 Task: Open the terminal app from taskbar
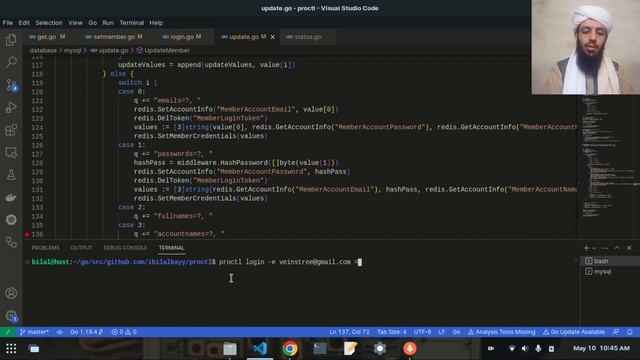pyautogui.click(x=320, y=349)
